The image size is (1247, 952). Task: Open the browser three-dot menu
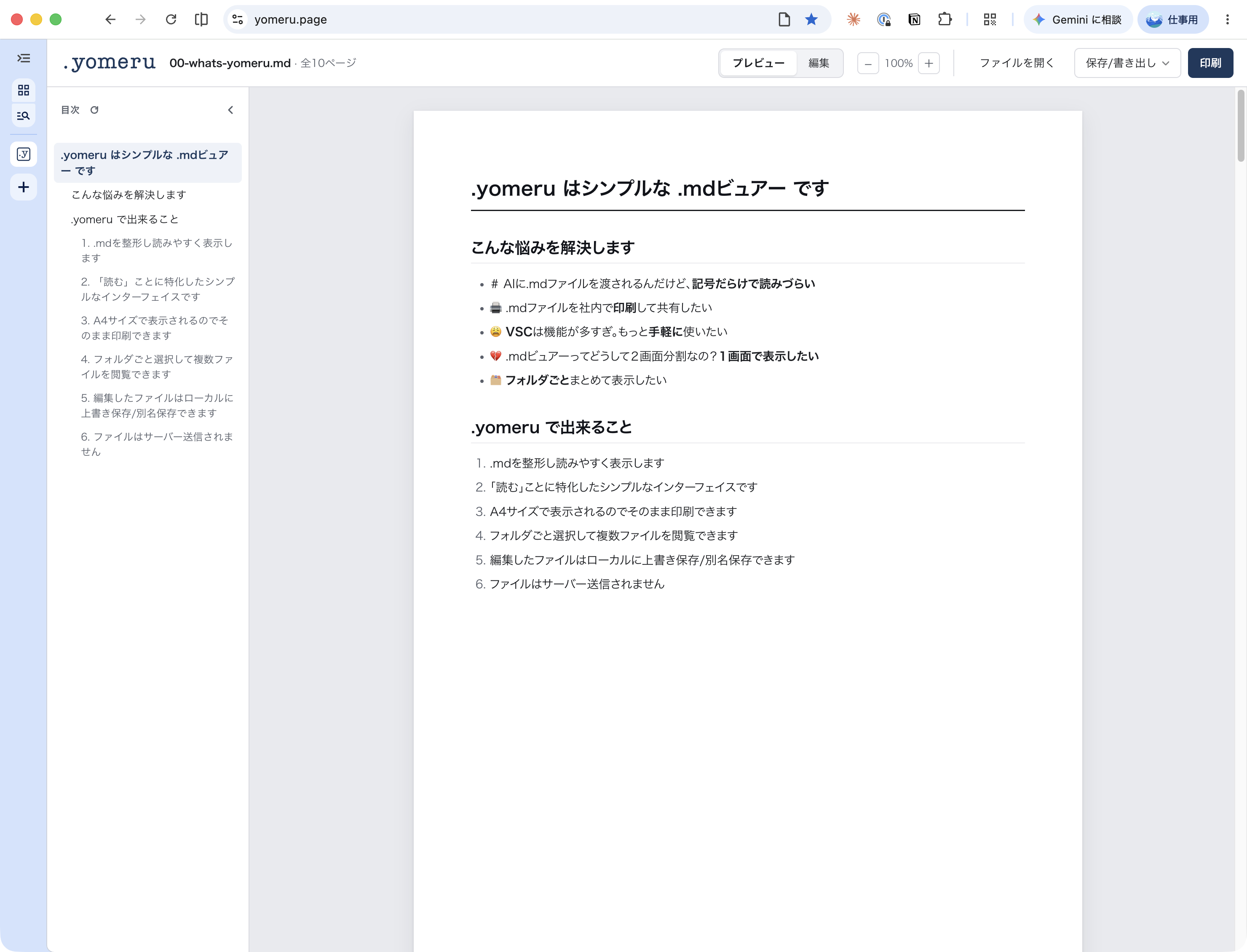point(1227,19)
